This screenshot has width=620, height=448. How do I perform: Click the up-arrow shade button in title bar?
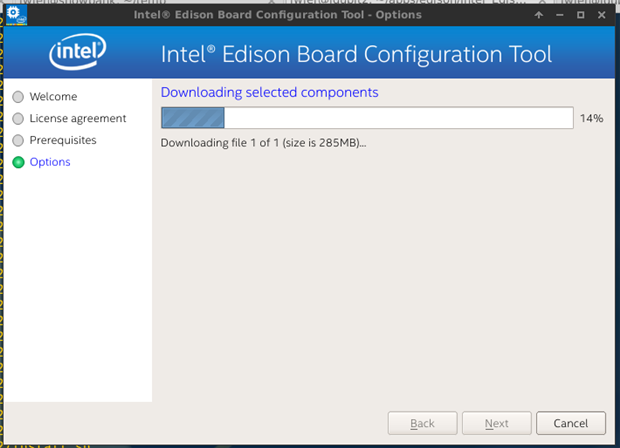pos(539,15)
